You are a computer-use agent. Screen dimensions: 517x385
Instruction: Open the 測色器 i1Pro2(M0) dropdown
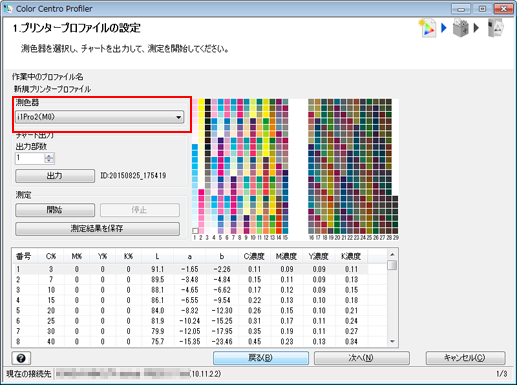pos(99,117)
